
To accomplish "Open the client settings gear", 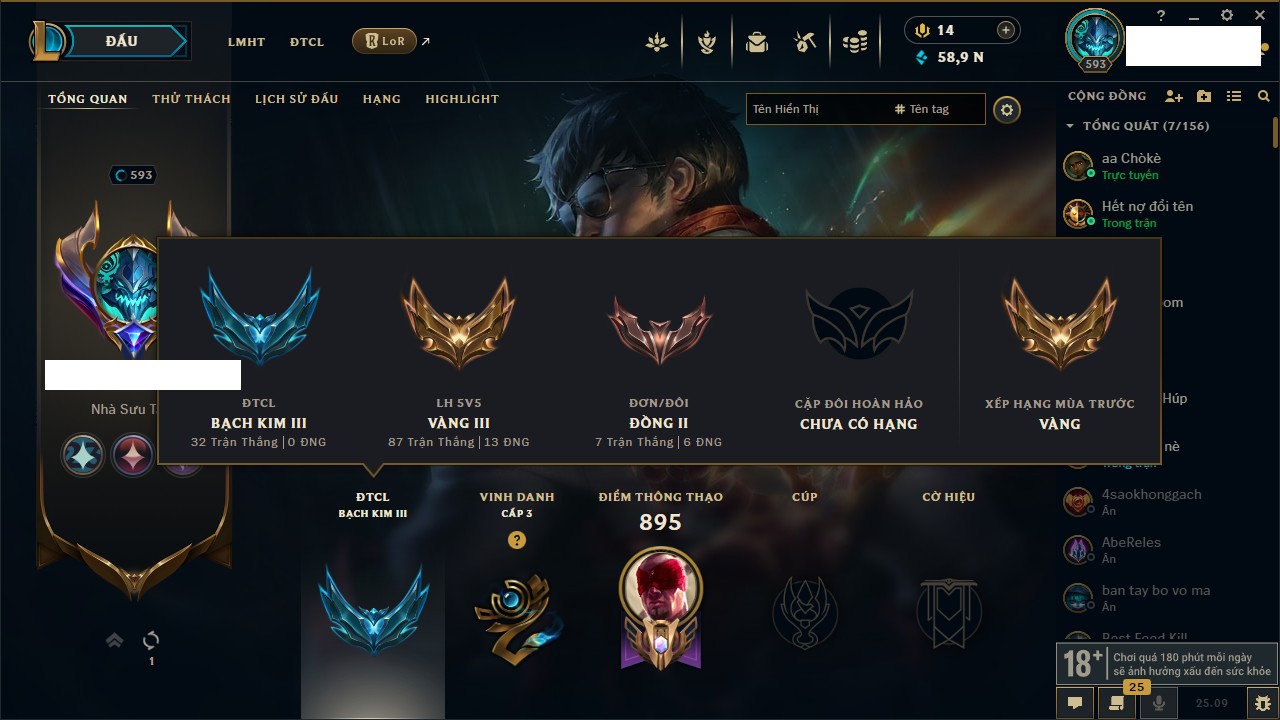I will (1227, 16).
